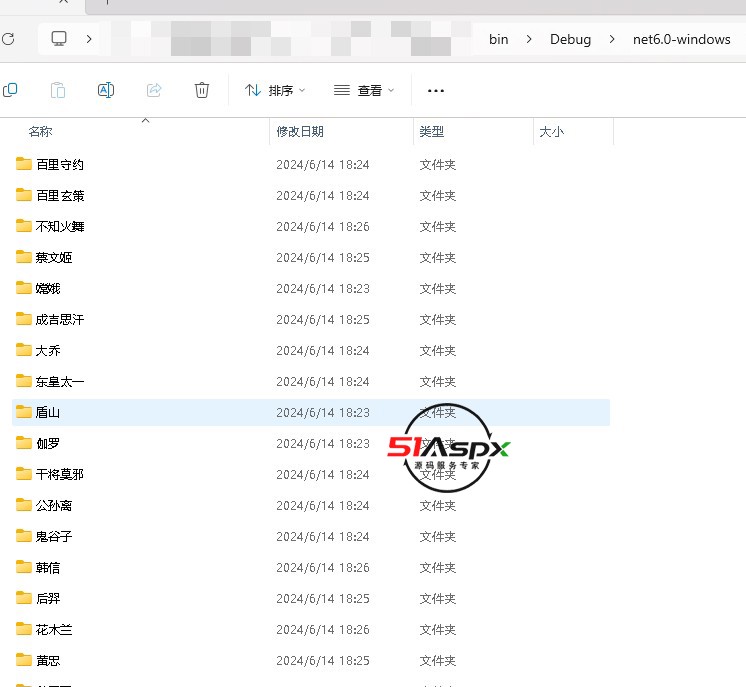Click the date cell of 花木兰 row

coord(323,629)
